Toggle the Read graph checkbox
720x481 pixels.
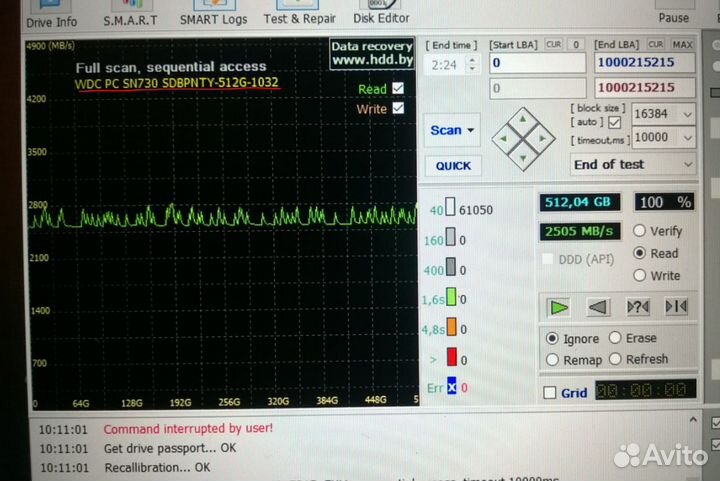pos(399,88)
